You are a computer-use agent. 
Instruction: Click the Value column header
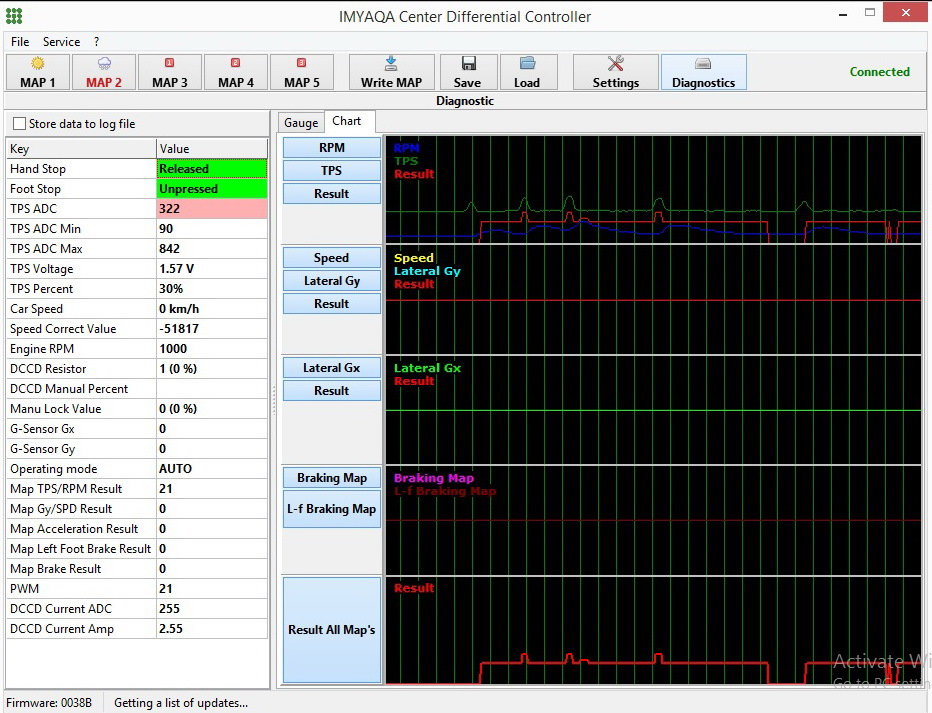tap(212, 149)
